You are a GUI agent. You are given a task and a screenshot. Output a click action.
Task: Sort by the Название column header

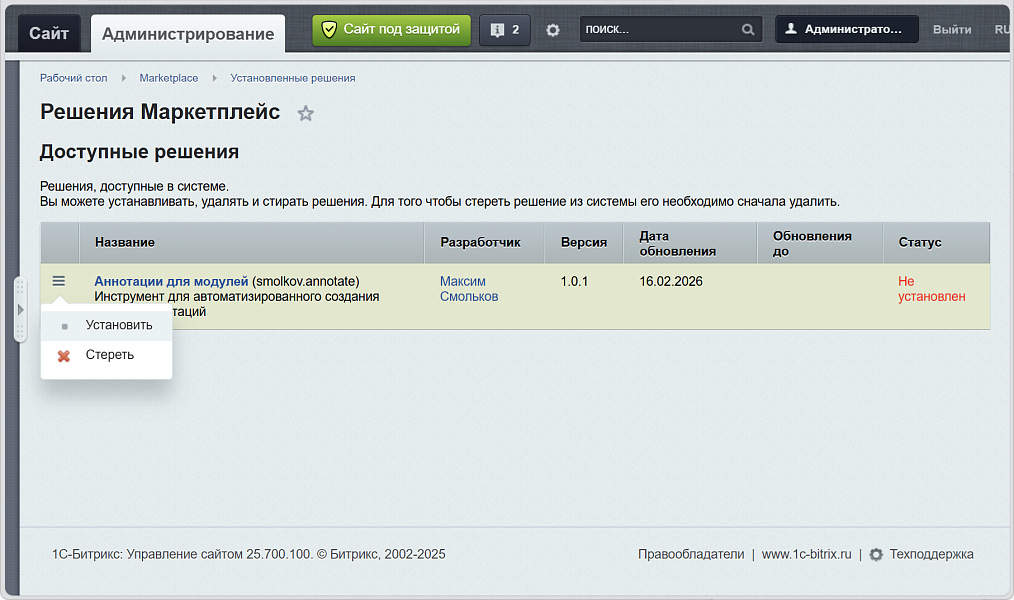point(125,243)
